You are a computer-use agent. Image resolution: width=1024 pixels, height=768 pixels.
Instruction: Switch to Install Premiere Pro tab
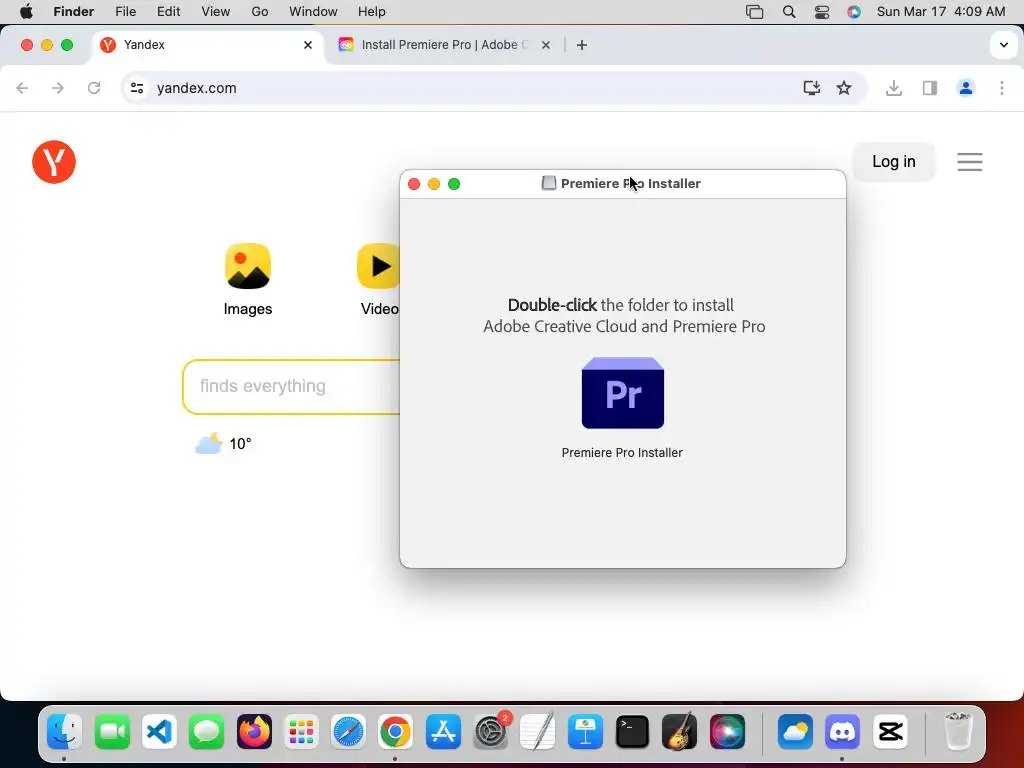[x=444, y=45]
